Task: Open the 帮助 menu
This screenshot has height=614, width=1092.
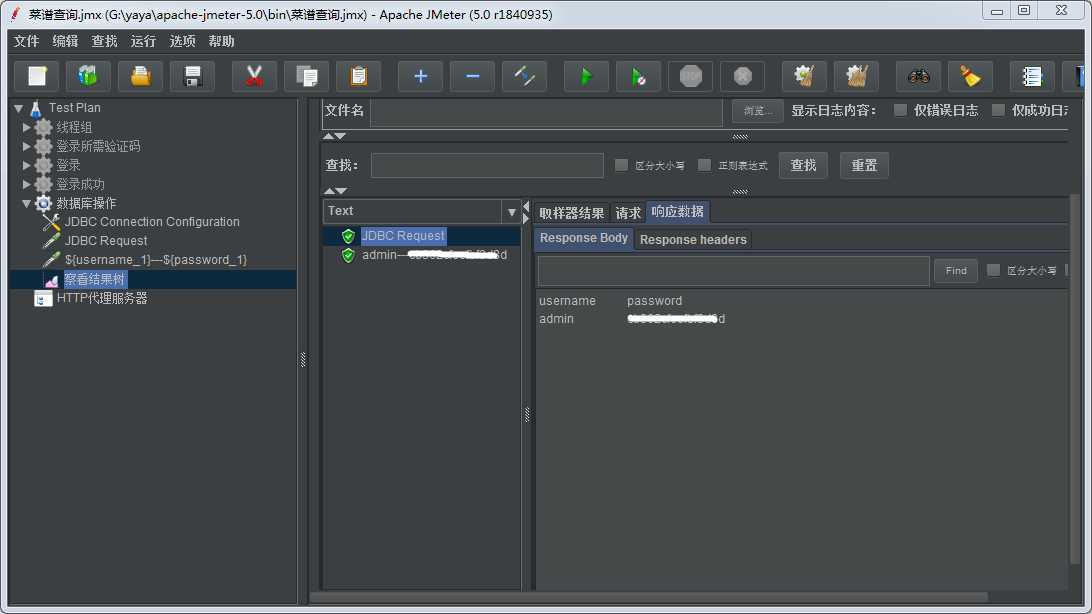Action: coord(221,41)
